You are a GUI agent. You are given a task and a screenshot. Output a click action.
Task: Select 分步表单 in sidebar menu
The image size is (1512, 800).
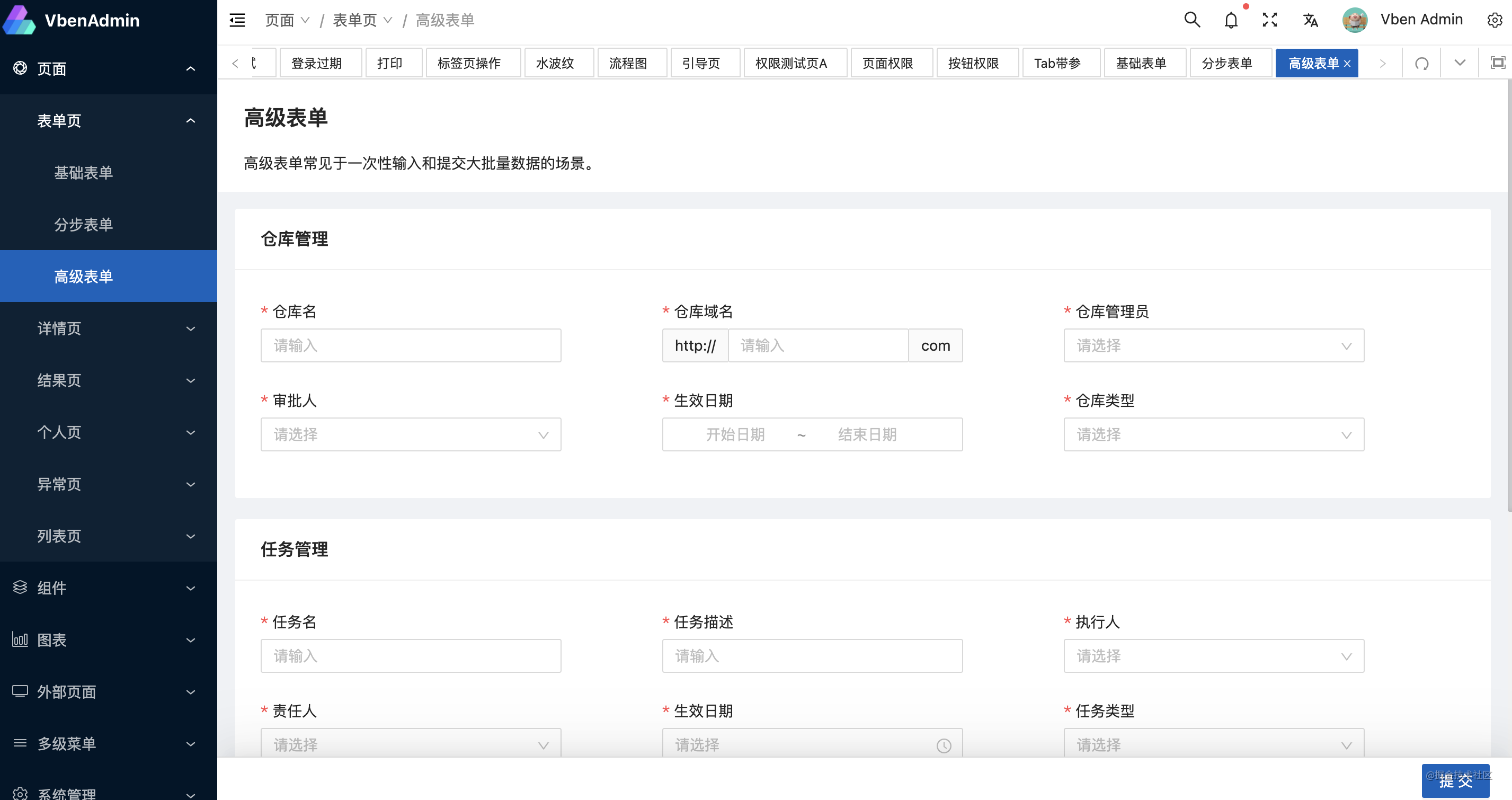83,225
